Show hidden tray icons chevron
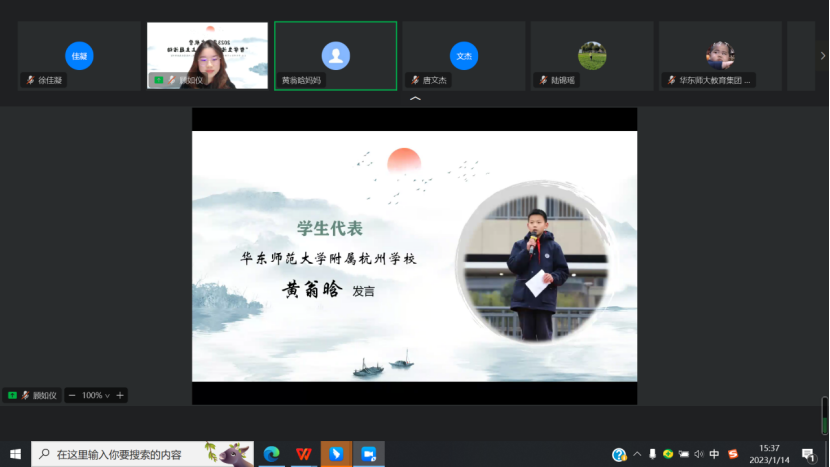The image size is (830, 467). pyautogui.click(x=637, y=454)
